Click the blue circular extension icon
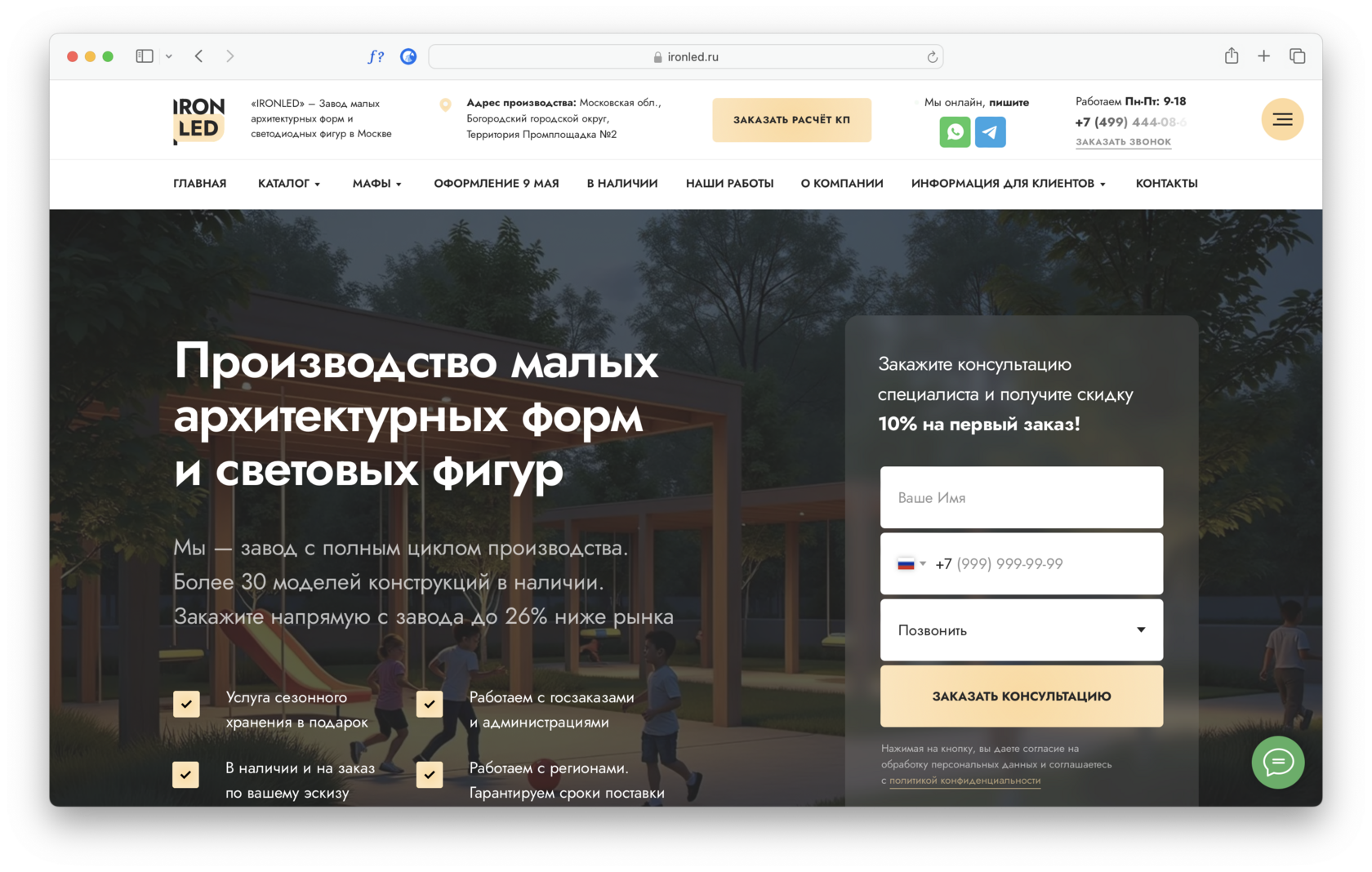 408,56
